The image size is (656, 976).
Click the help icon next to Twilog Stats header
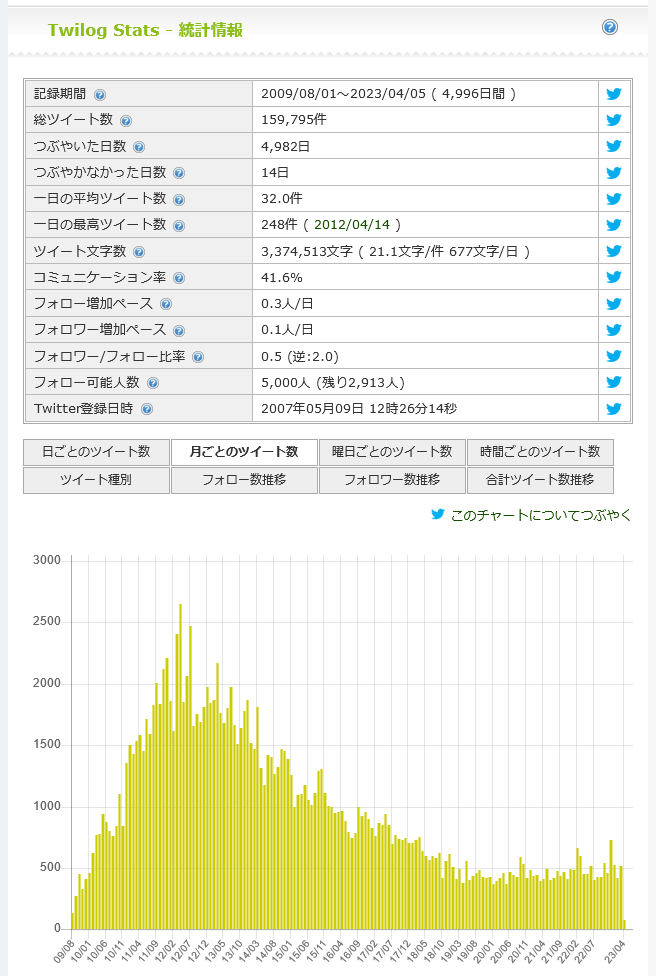click(610, 27)
